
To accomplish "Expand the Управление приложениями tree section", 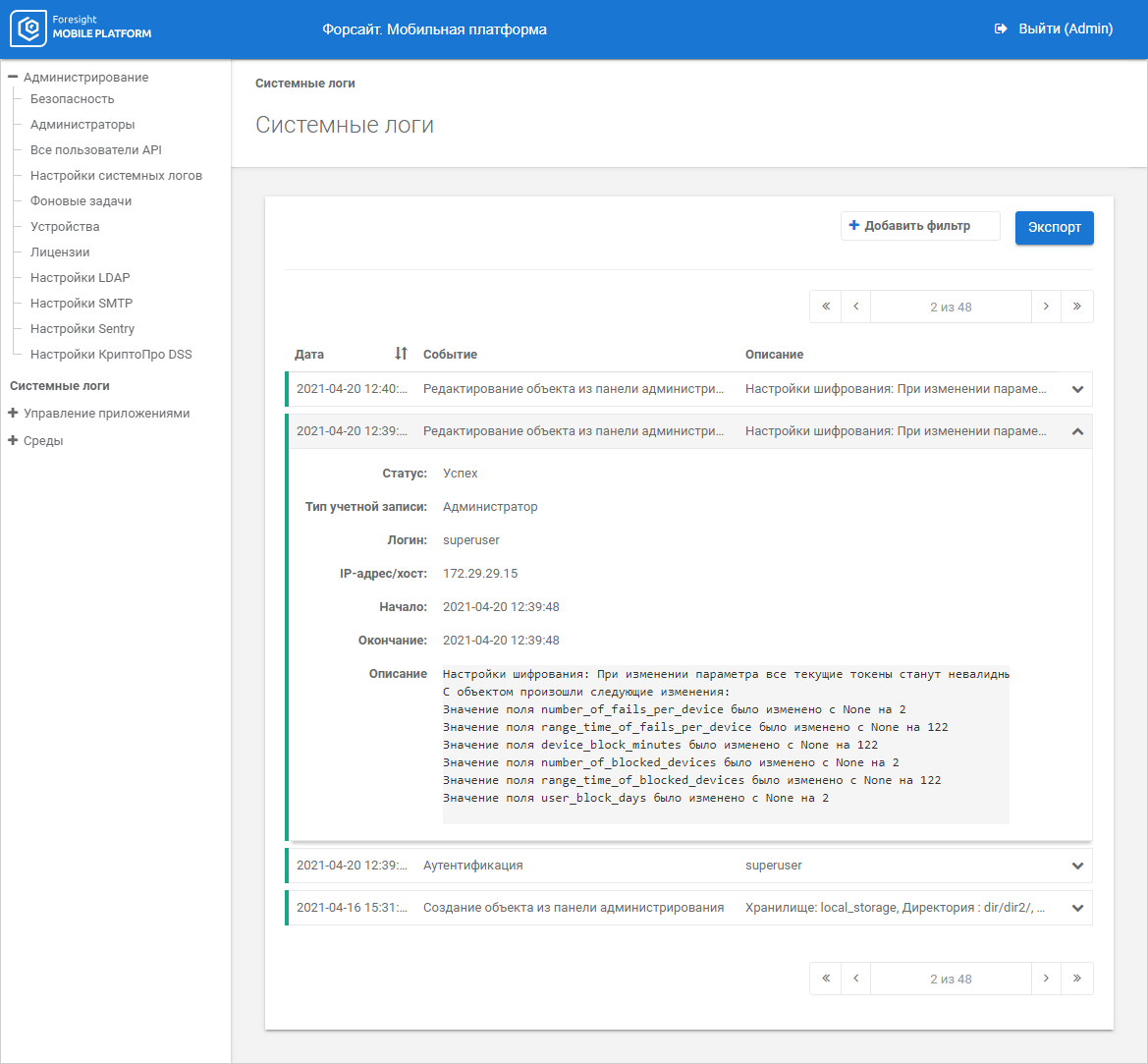I will pos(14,414).
